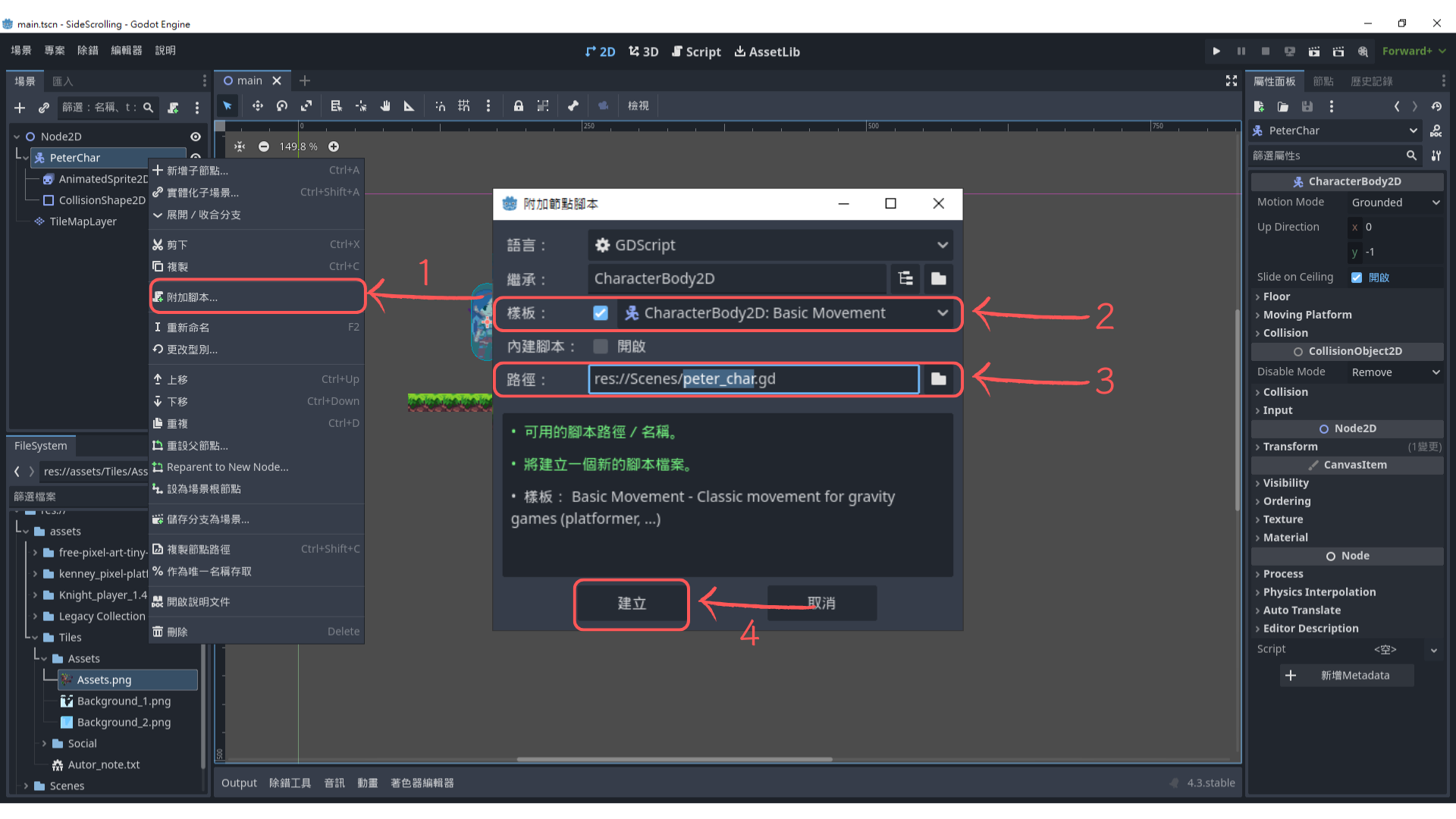
Task: Open folder browser next to script path
Action: [938, 379]
